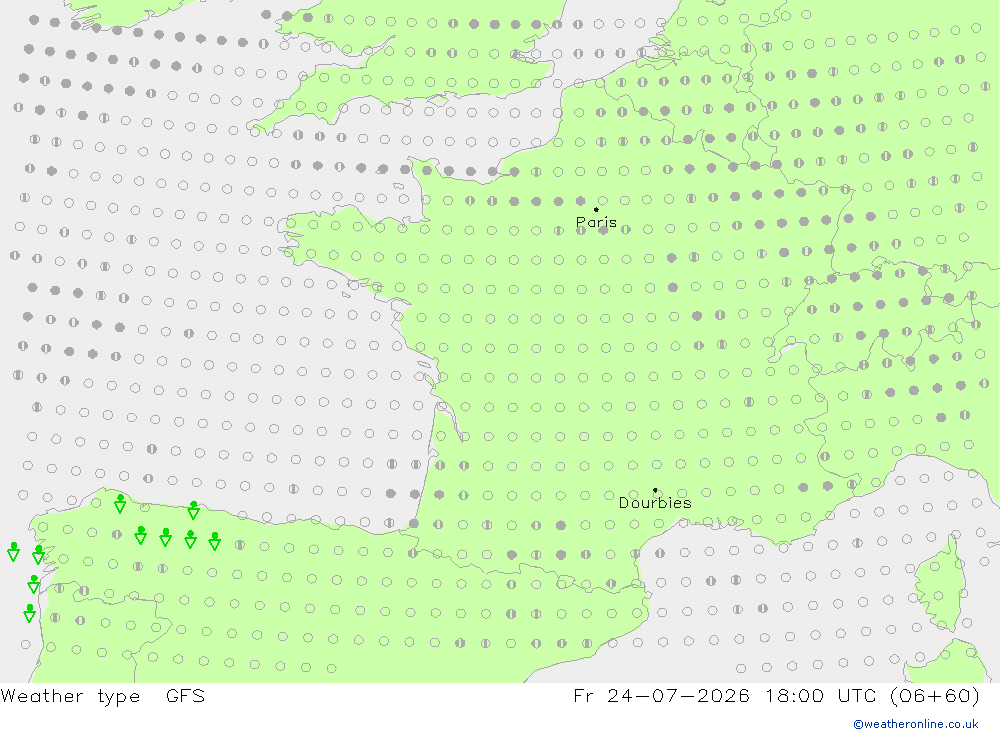Click the black dot marking Dourbies

pyautogui.click(x=655, y=490)
